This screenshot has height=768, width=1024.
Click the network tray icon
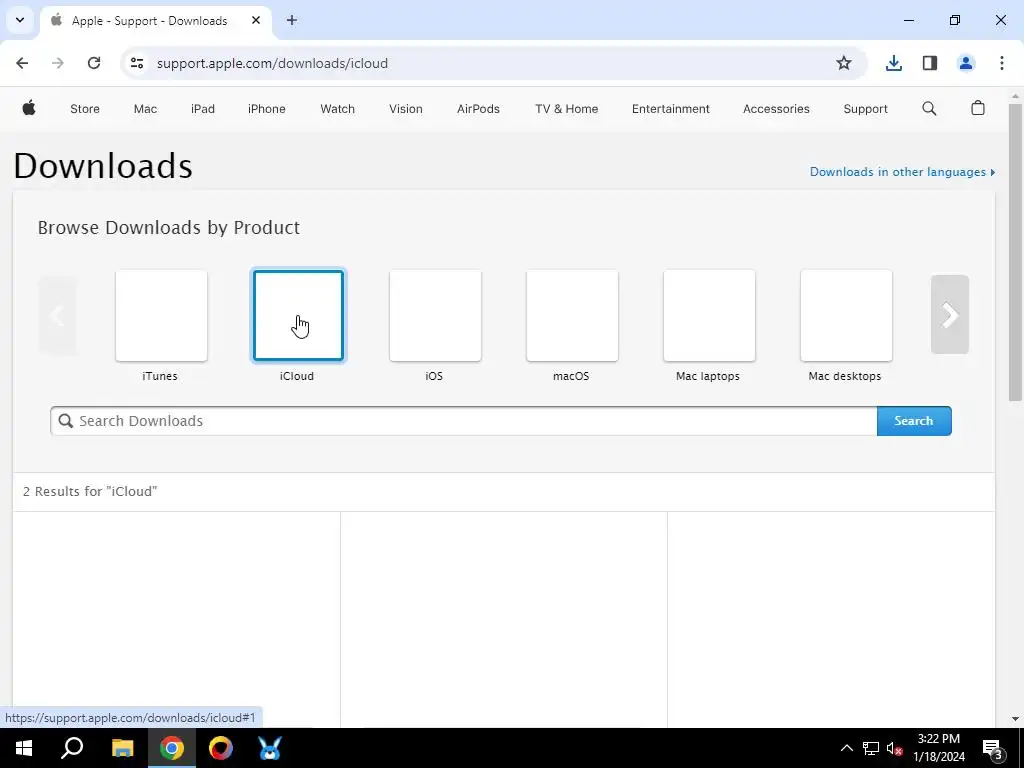pyautogui.click(x=871, y=748)
